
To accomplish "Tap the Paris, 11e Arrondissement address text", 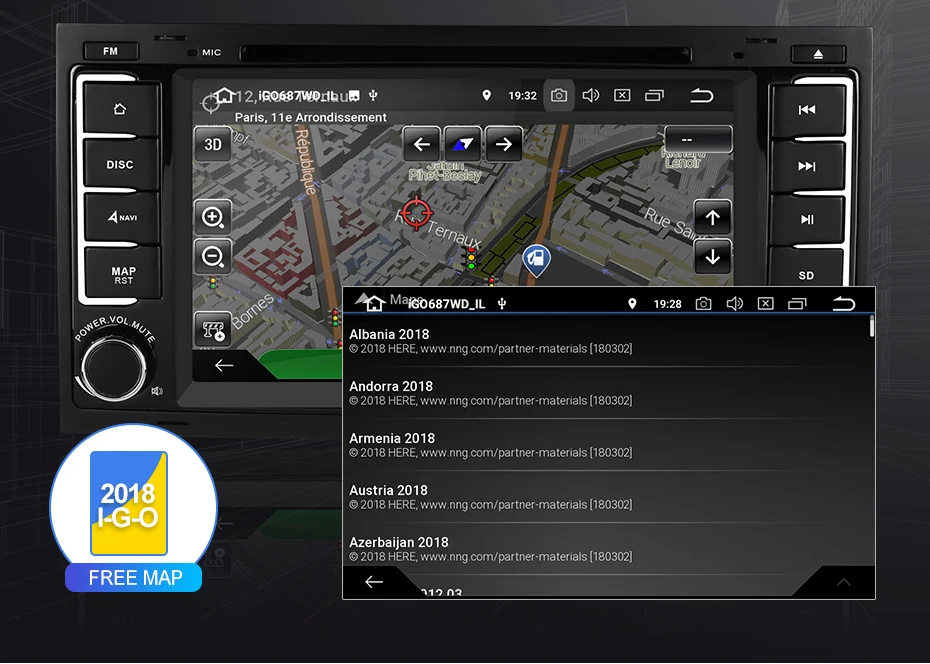I will [x=311, y=117].
